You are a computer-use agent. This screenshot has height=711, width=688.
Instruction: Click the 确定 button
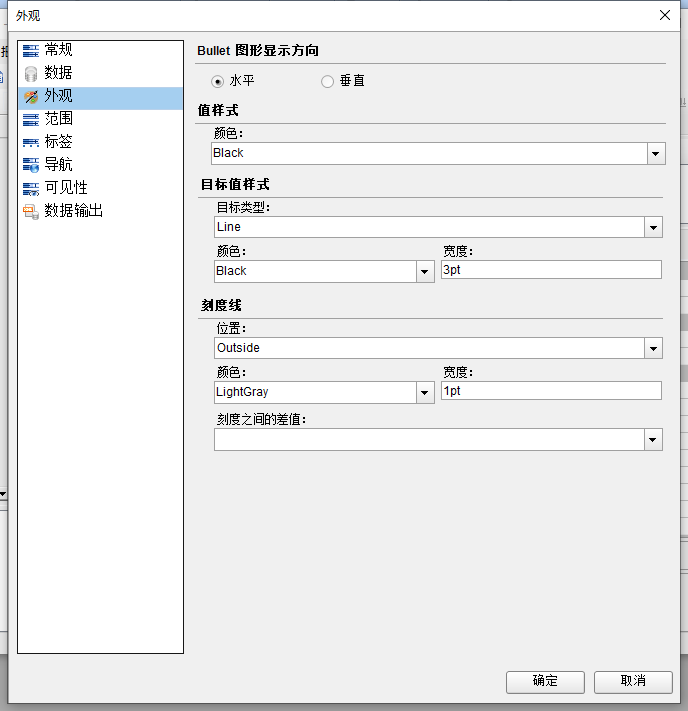[545, 682]
